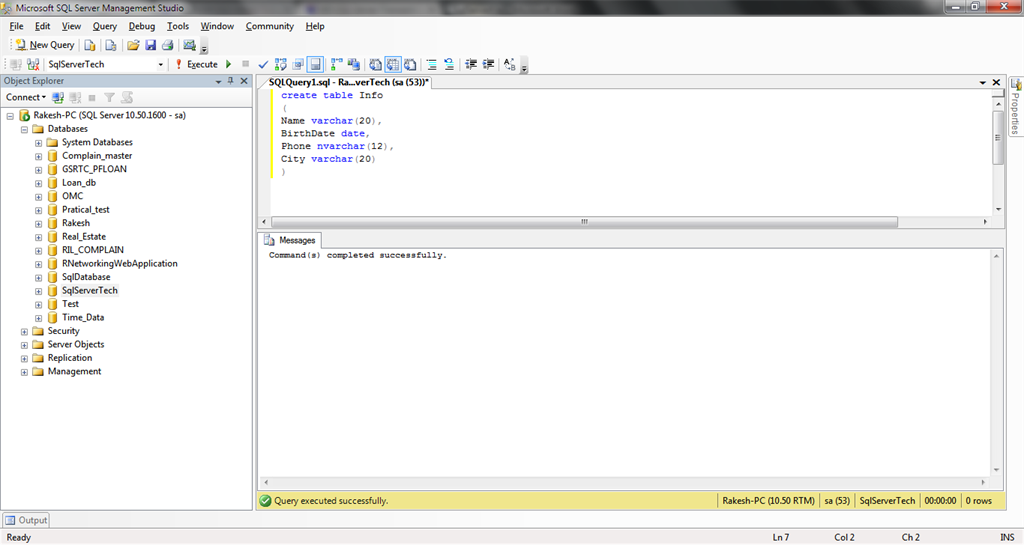Click the Print icon in the toolbar
This screenshot has width=1024, height=545.
pyautogui.click(x=167, y=45)
